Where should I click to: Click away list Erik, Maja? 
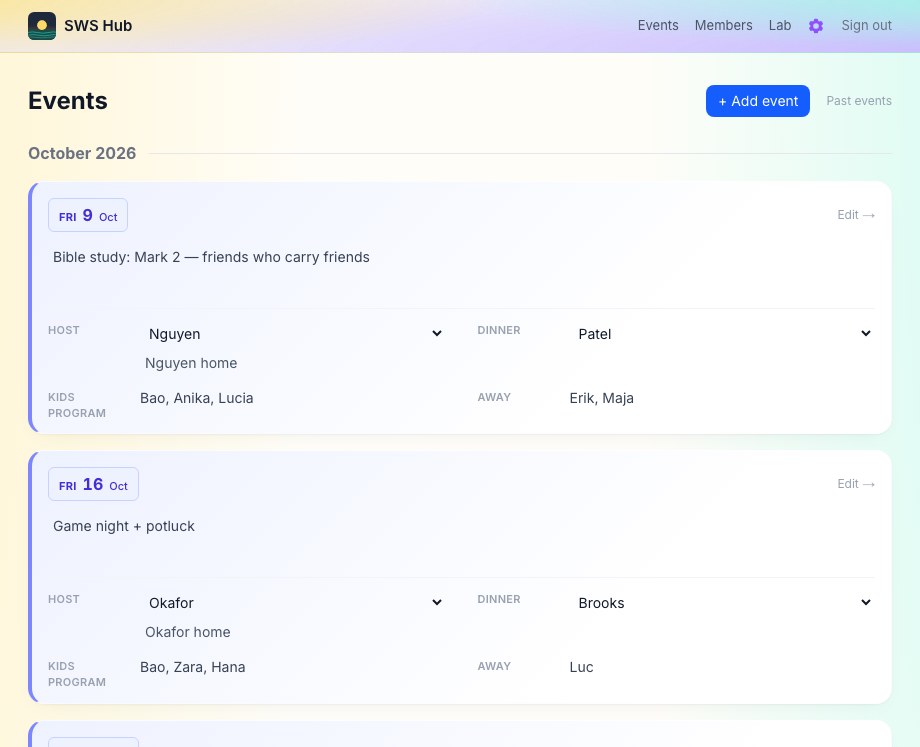(x=601, y=398)
